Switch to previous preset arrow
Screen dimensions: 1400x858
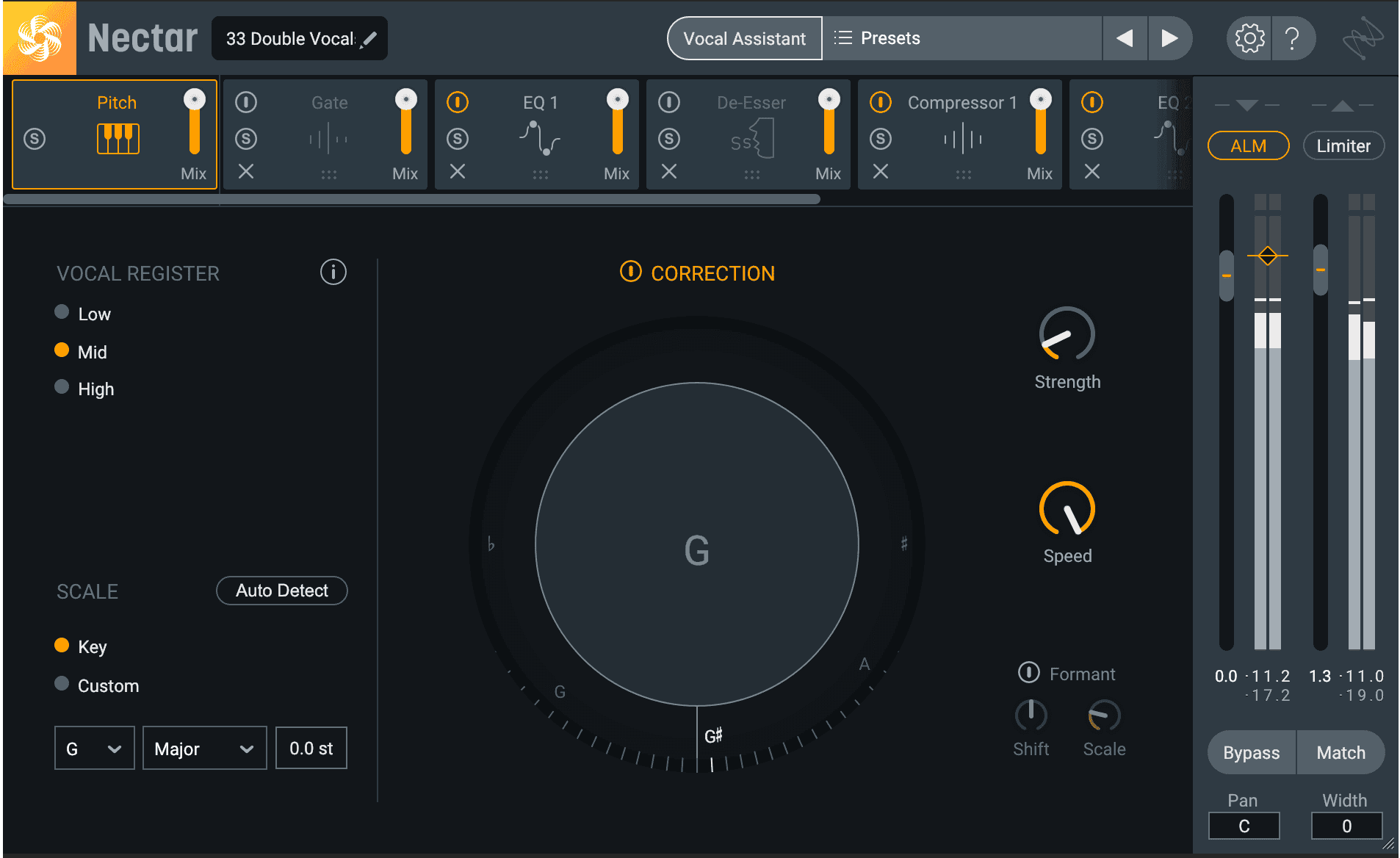pyautogui.click(x=1125, y=38)
